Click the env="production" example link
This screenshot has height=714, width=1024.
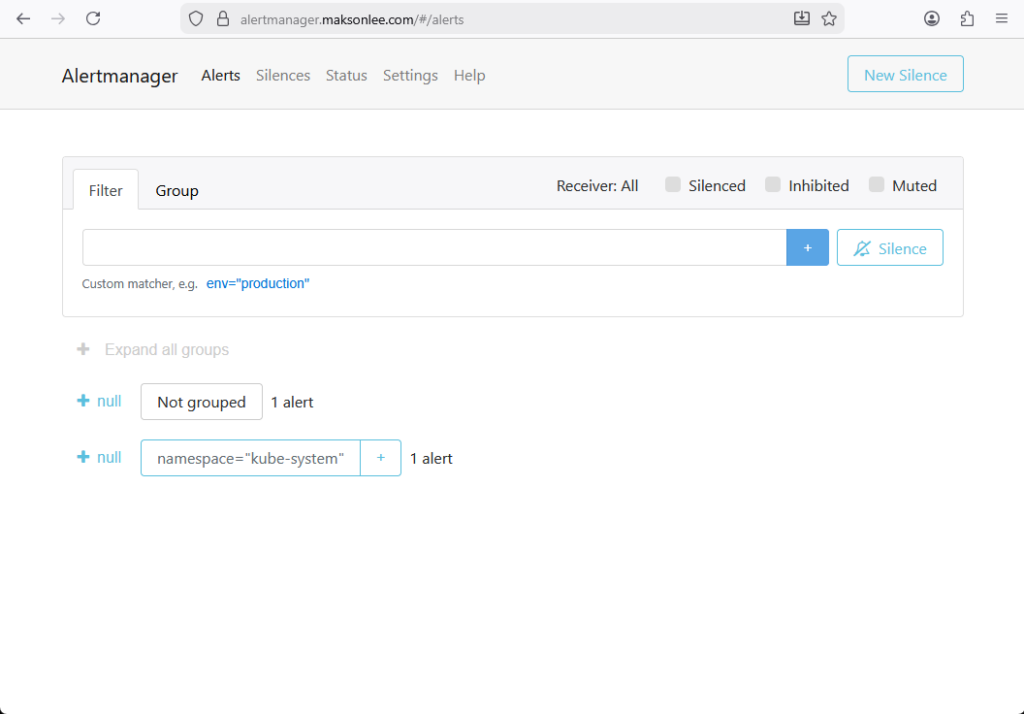(x=258, y=284)
